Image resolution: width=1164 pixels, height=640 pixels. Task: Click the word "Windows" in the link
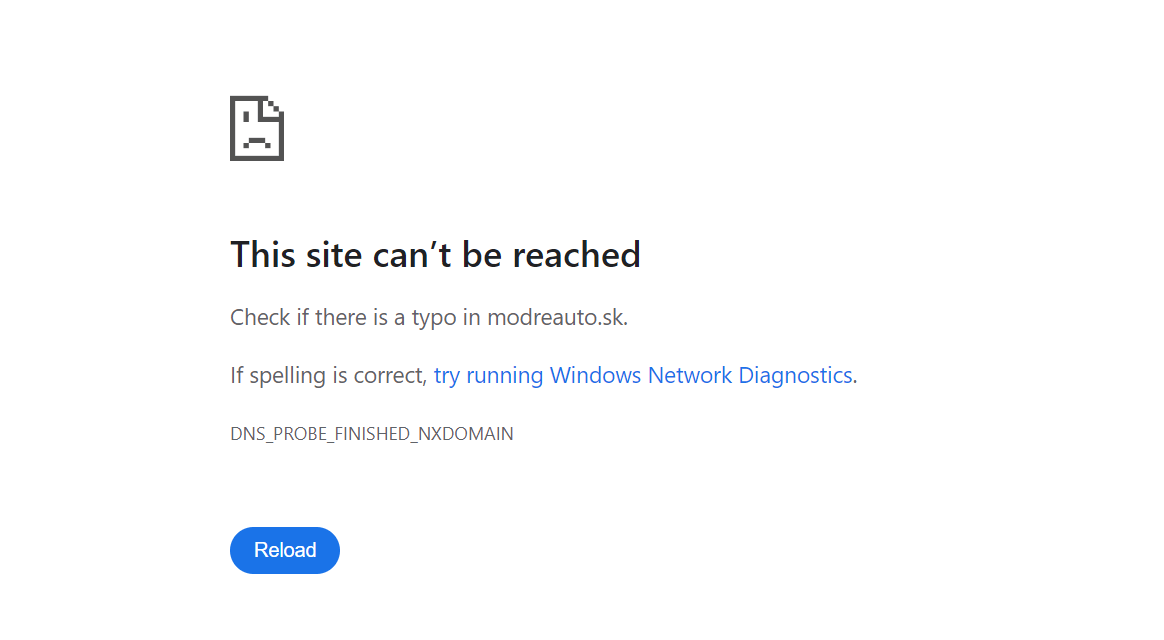tap(595, 376)
